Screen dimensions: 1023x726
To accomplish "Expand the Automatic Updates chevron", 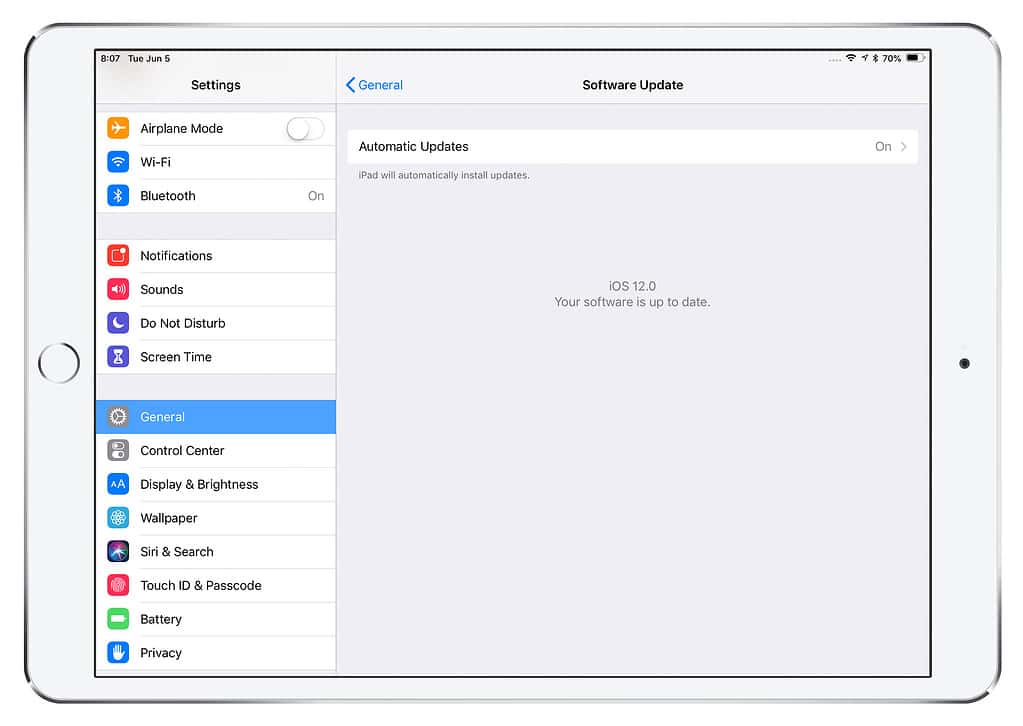I will click(904, 146).
